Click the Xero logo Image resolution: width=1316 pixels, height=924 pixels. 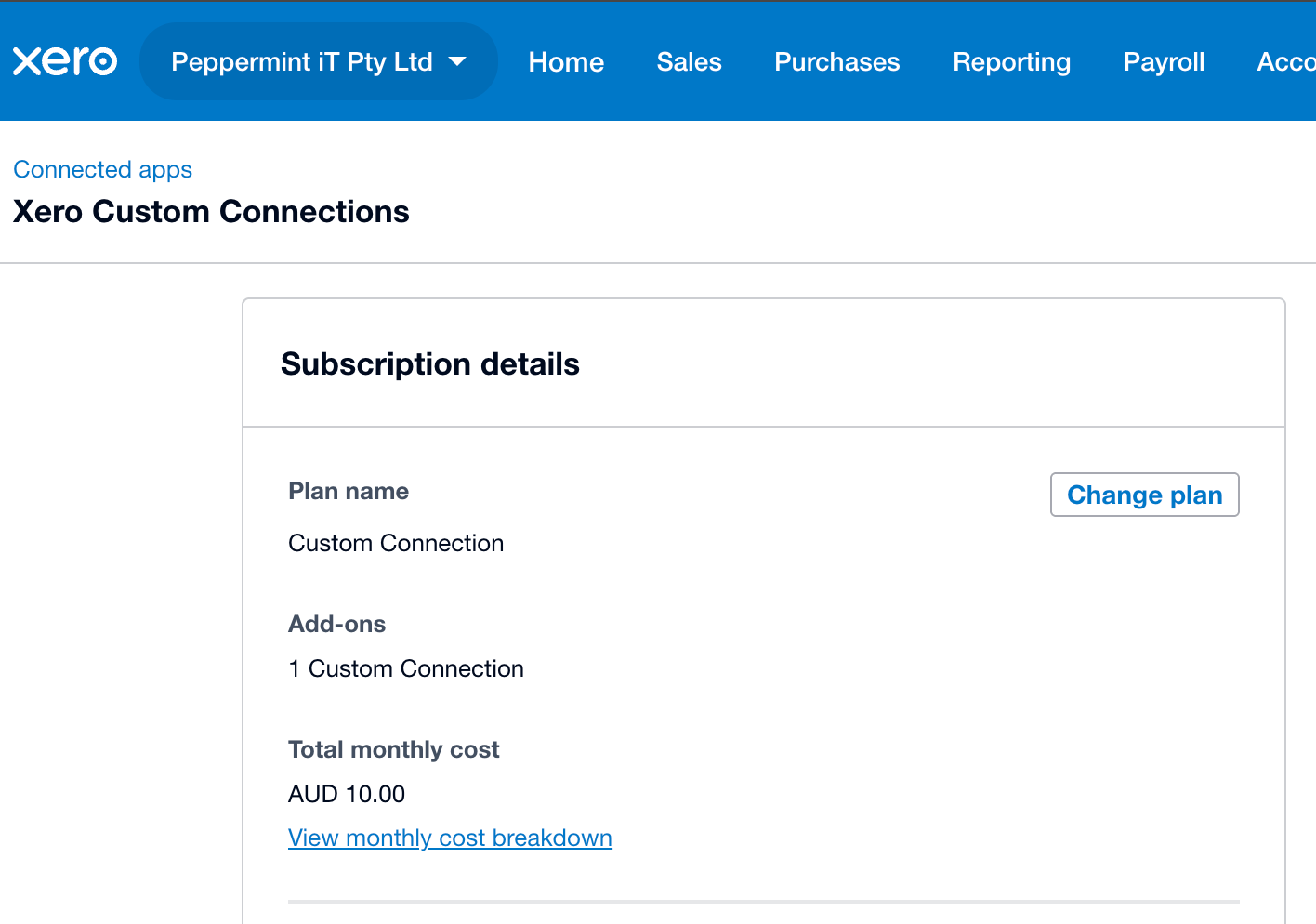coord(65,61)
